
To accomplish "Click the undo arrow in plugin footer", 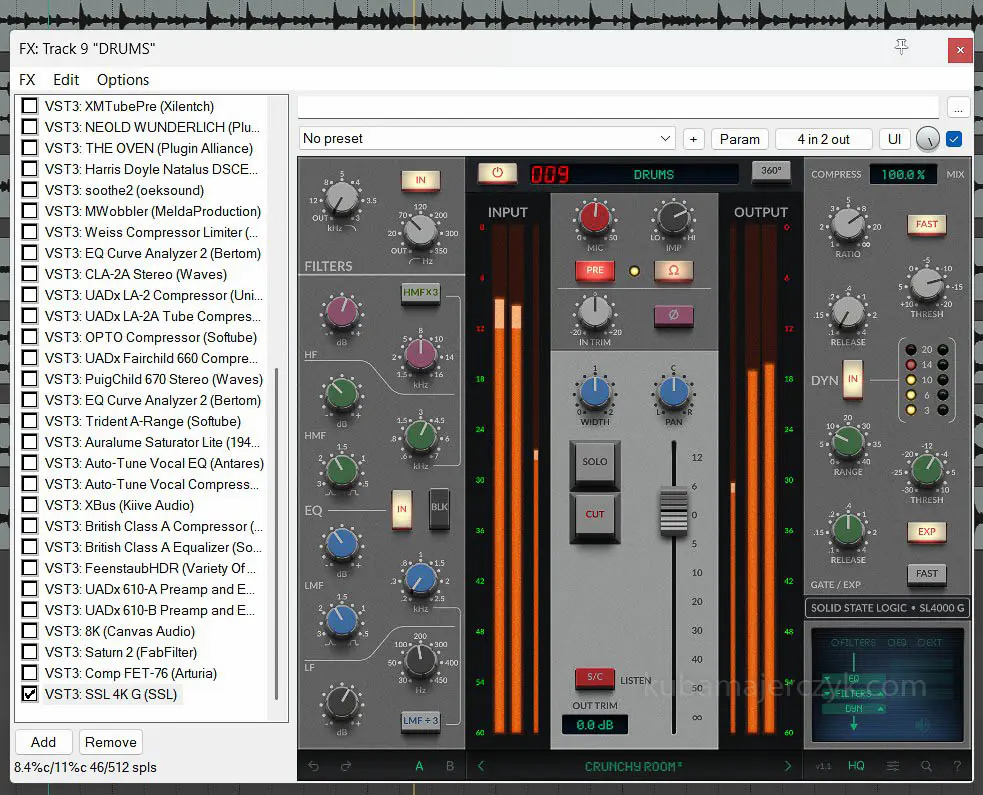I will pyautogui.click(x=313, y=767).
